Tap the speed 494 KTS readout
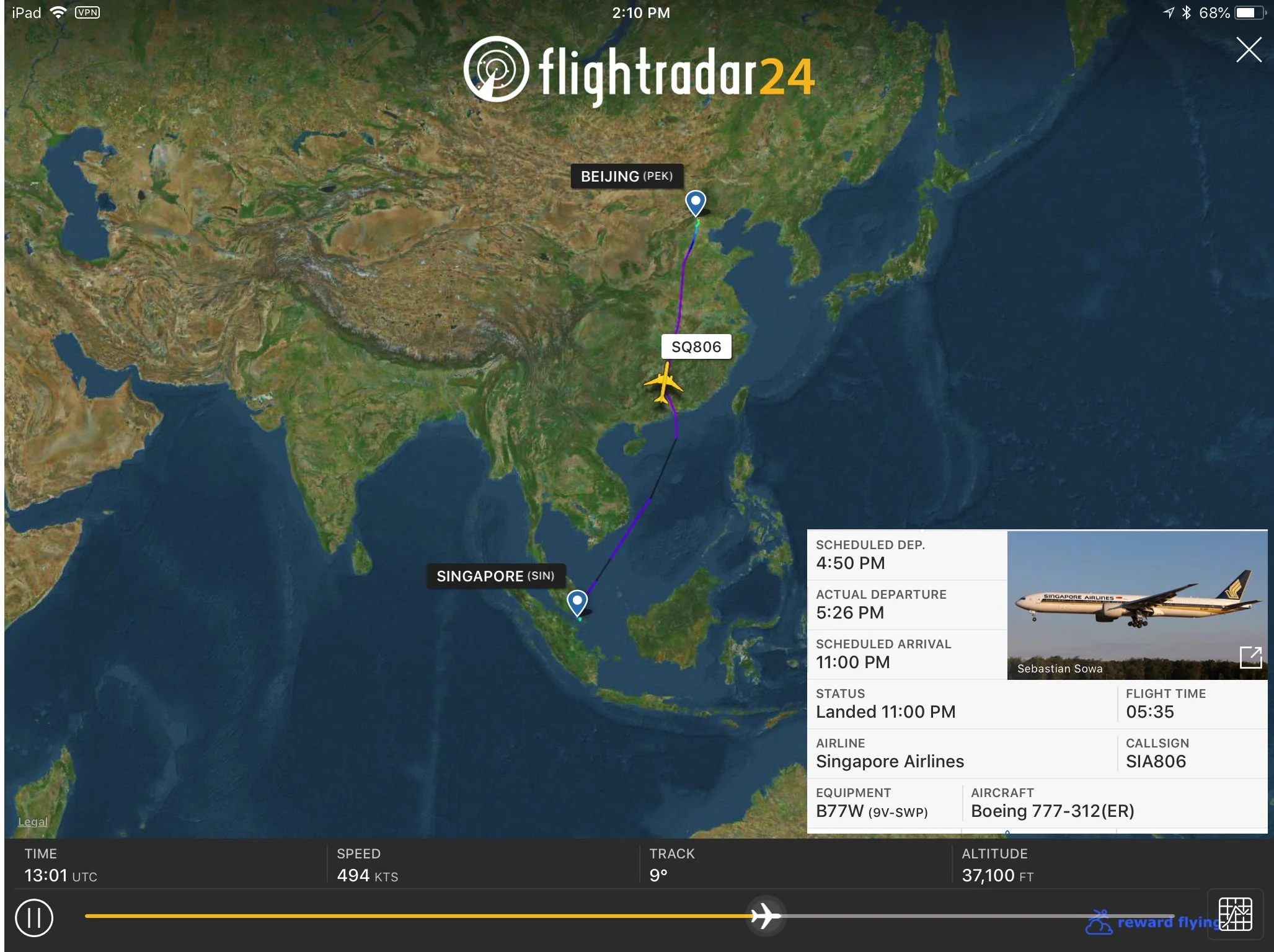1274x952 pixels. coord(367,875)
